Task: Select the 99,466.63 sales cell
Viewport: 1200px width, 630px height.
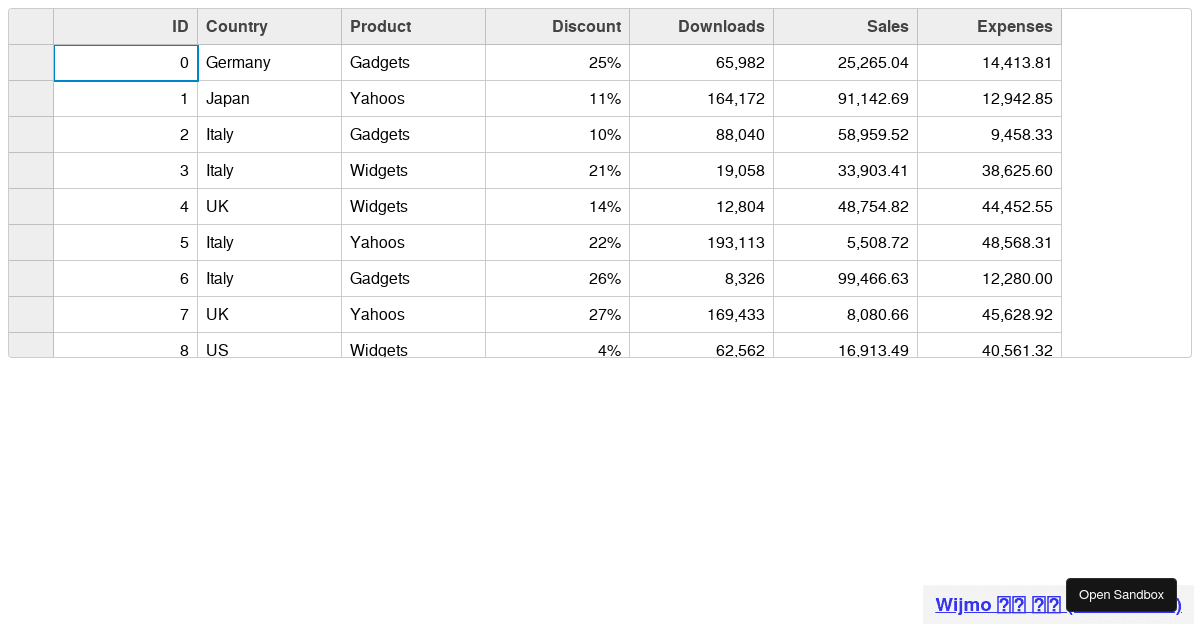Action: click(845, 279)
